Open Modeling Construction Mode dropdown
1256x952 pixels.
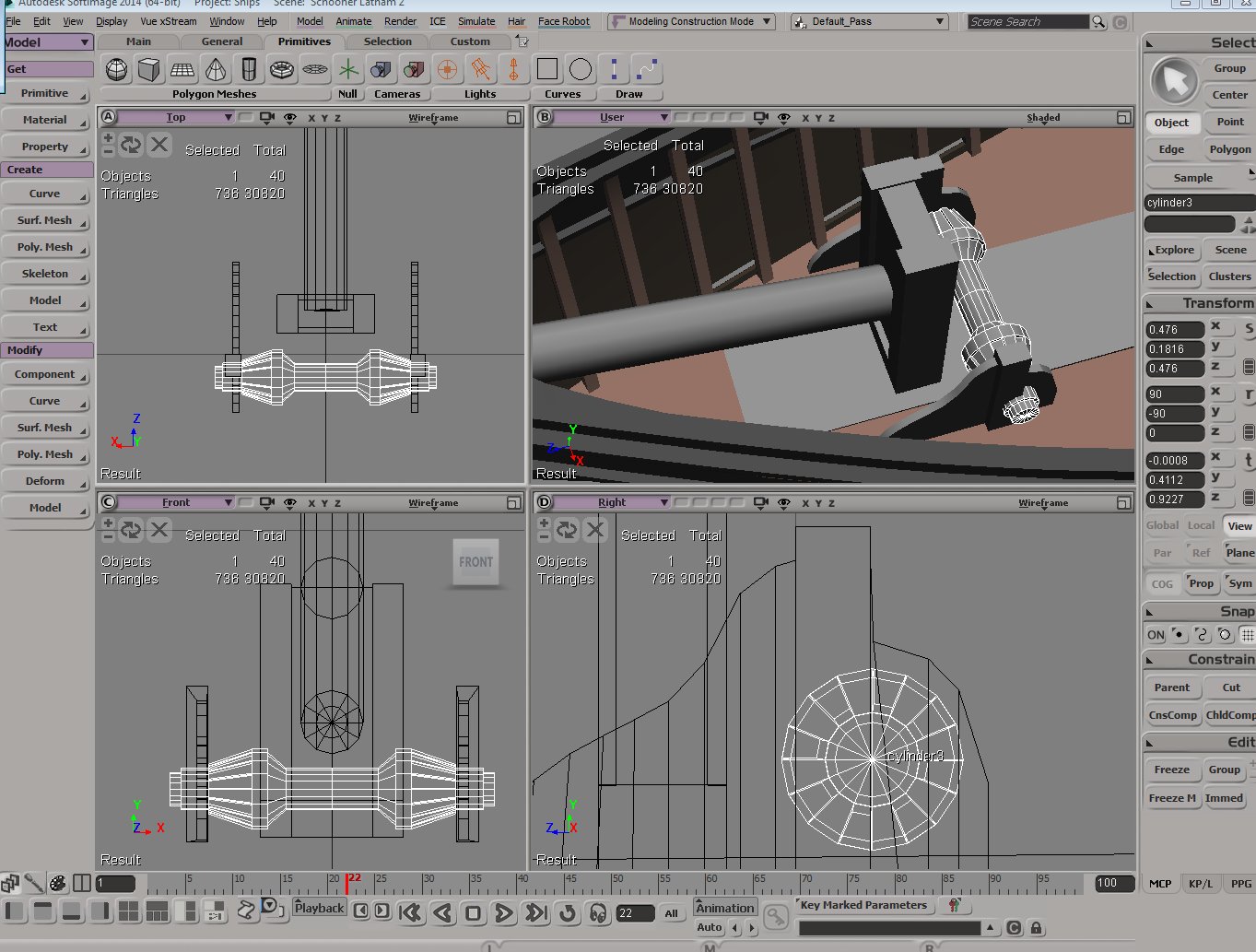point(691,21)
